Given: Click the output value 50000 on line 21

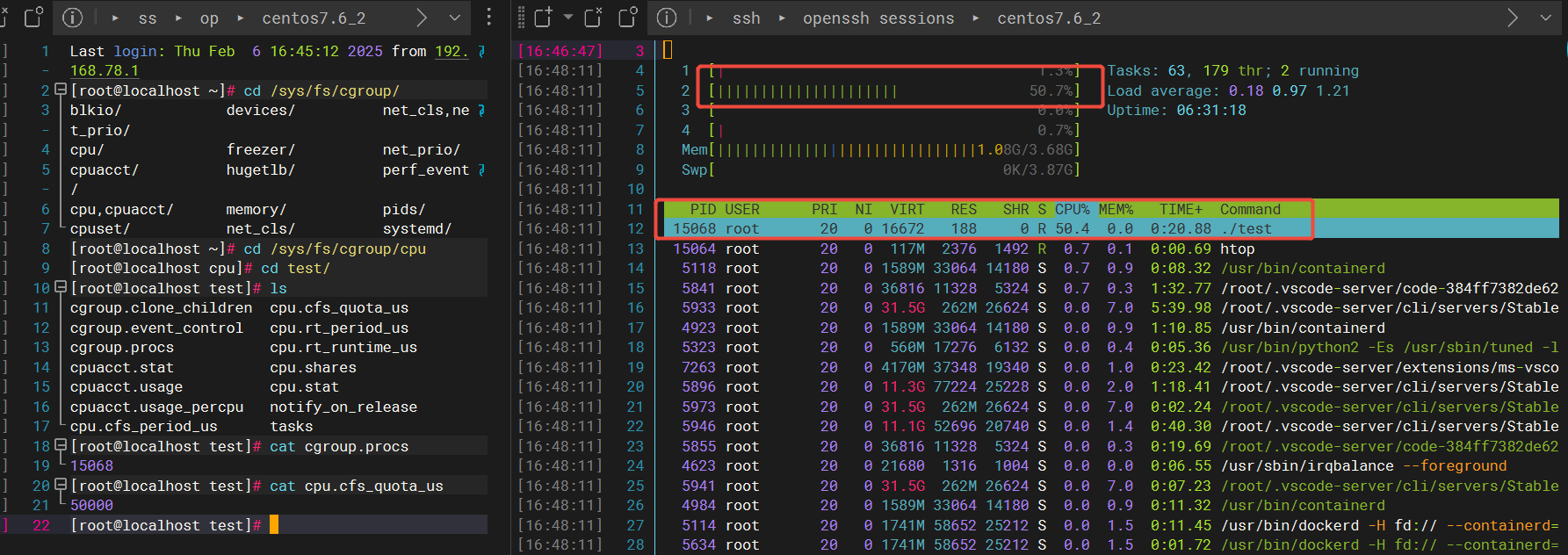Looking at the screenshot, I should coord(91,505).
